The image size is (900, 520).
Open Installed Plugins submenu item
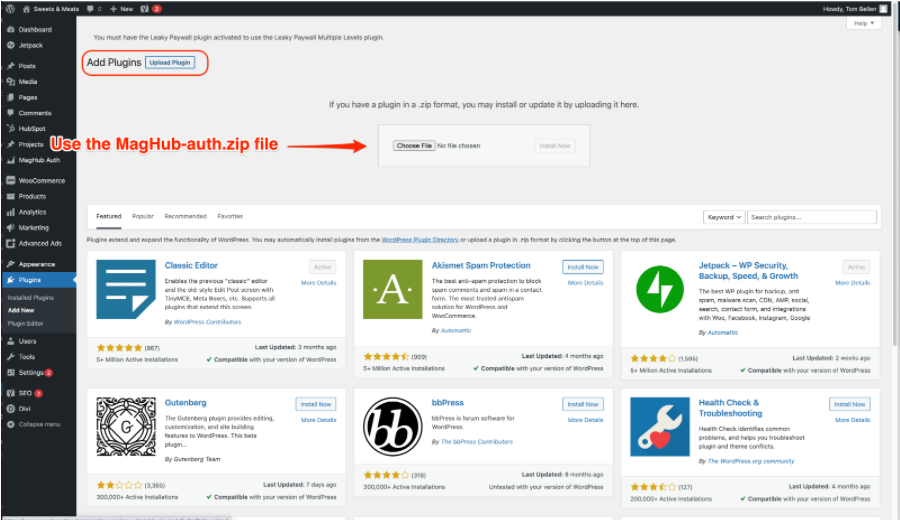tap(30, 297)
